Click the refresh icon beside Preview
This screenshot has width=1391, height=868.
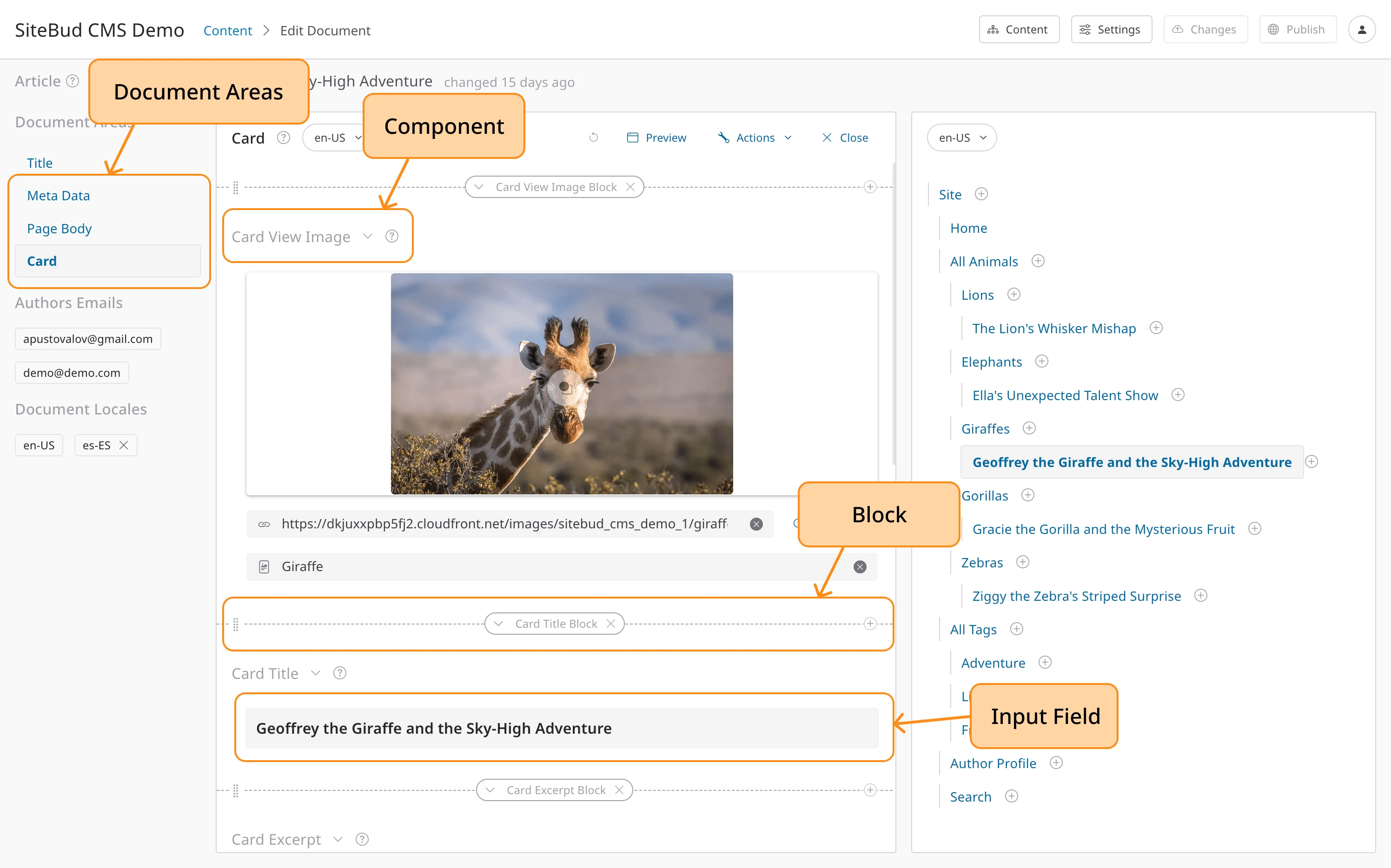pos(593,138)
